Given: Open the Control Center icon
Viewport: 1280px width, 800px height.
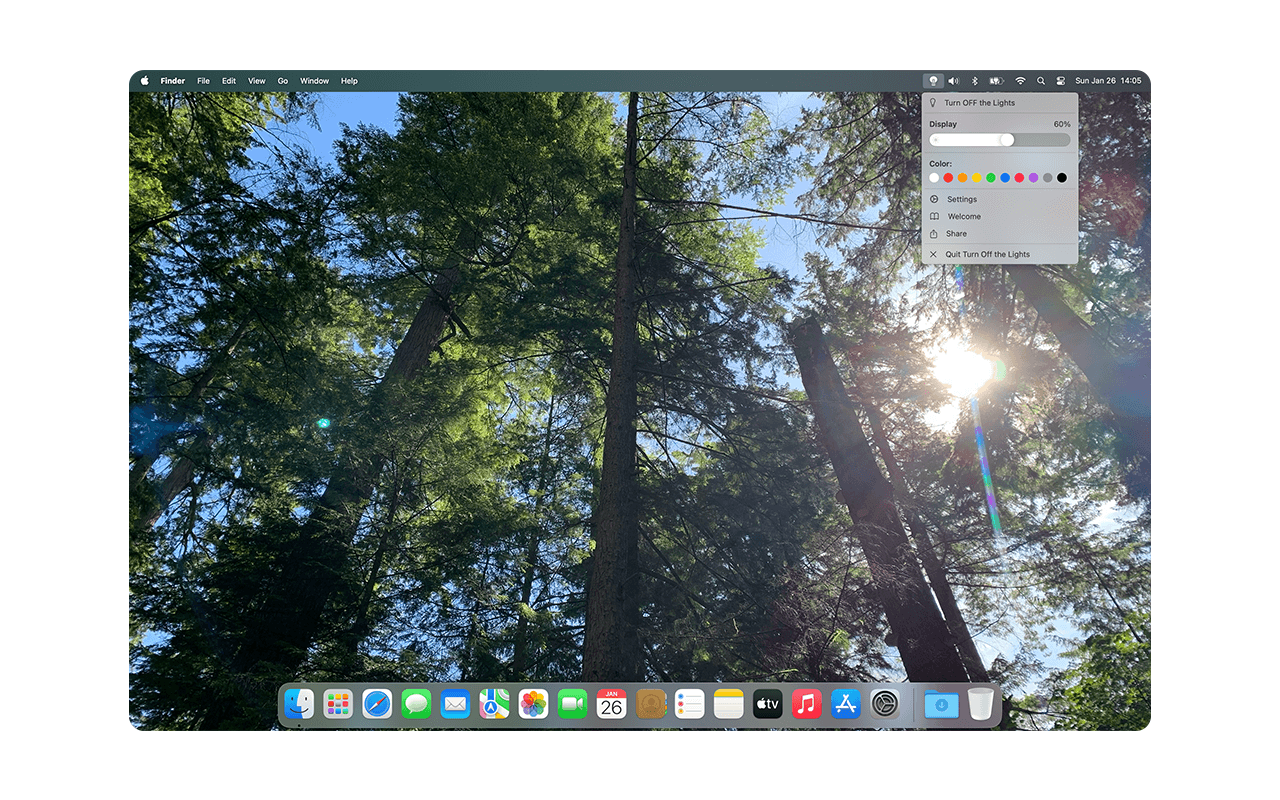Looking at the screenshot, I should (1060, 81).
